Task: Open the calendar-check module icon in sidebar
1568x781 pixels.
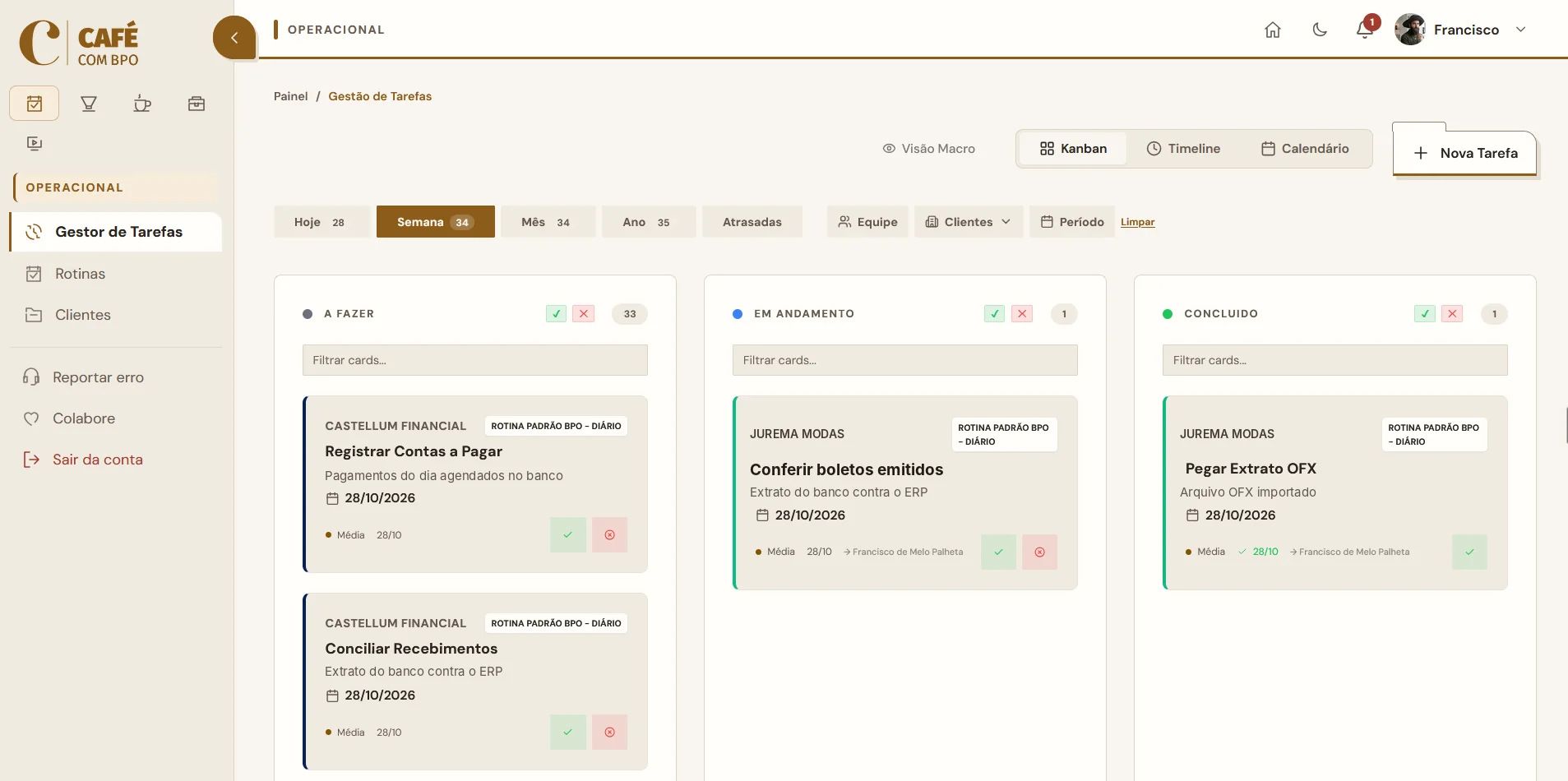Action: [35, 104]
